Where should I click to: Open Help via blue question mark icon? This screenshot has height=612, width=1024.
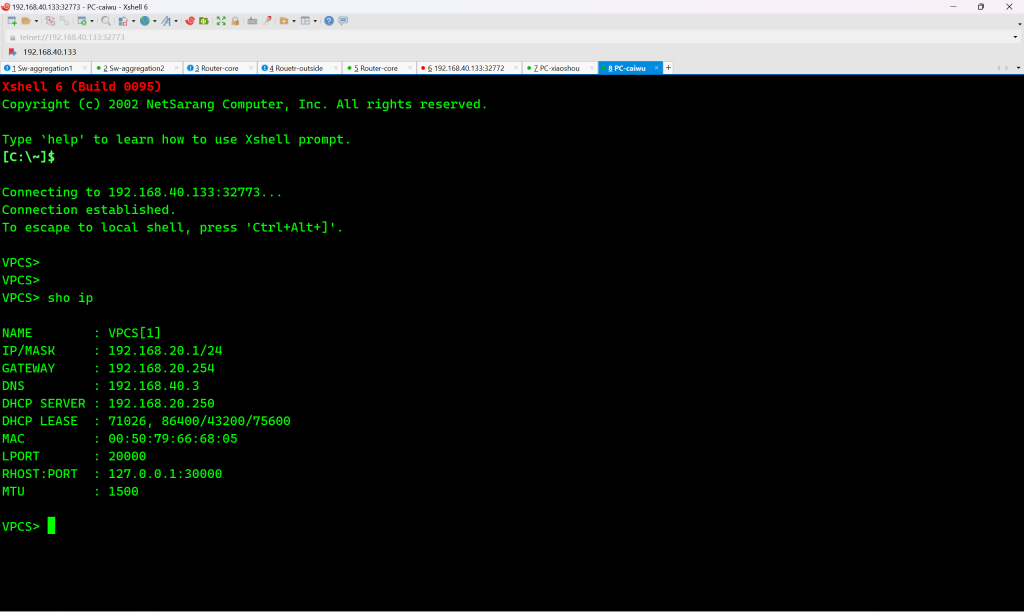tap(329, 21)
